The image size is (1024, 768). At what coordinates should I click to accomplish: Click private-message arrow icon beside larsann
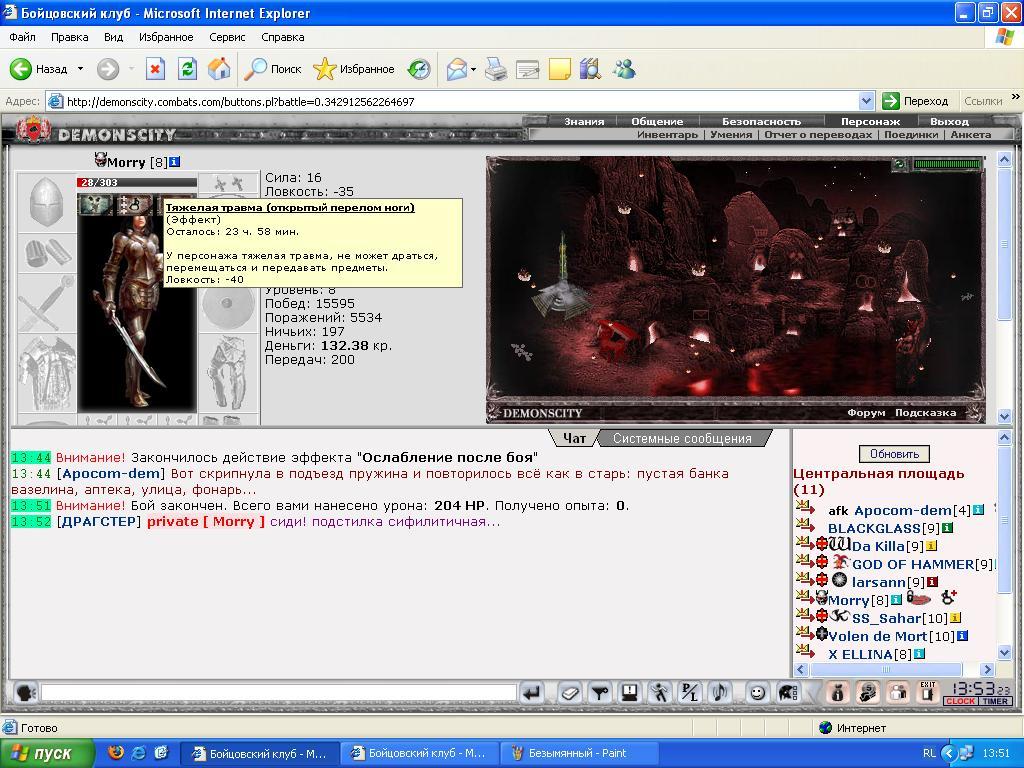tap(805, 579)
